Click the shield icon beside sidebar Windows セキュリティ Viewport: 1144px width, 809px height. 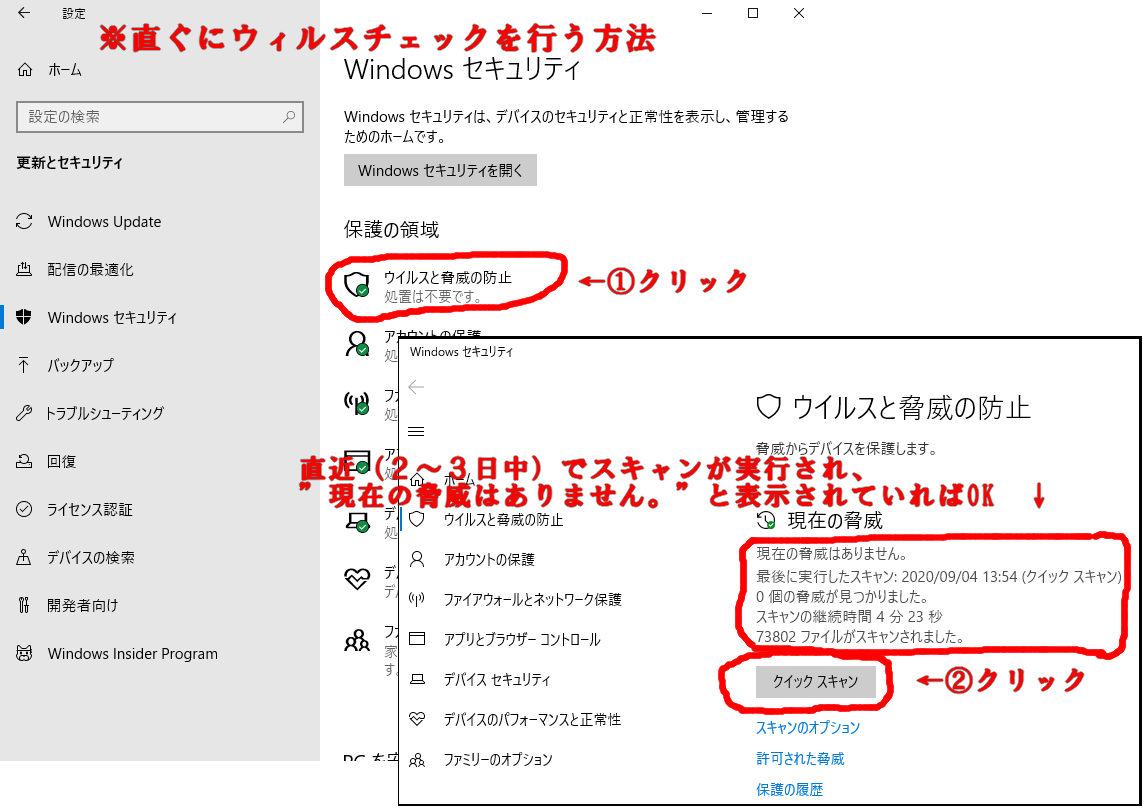click(24, 317)
